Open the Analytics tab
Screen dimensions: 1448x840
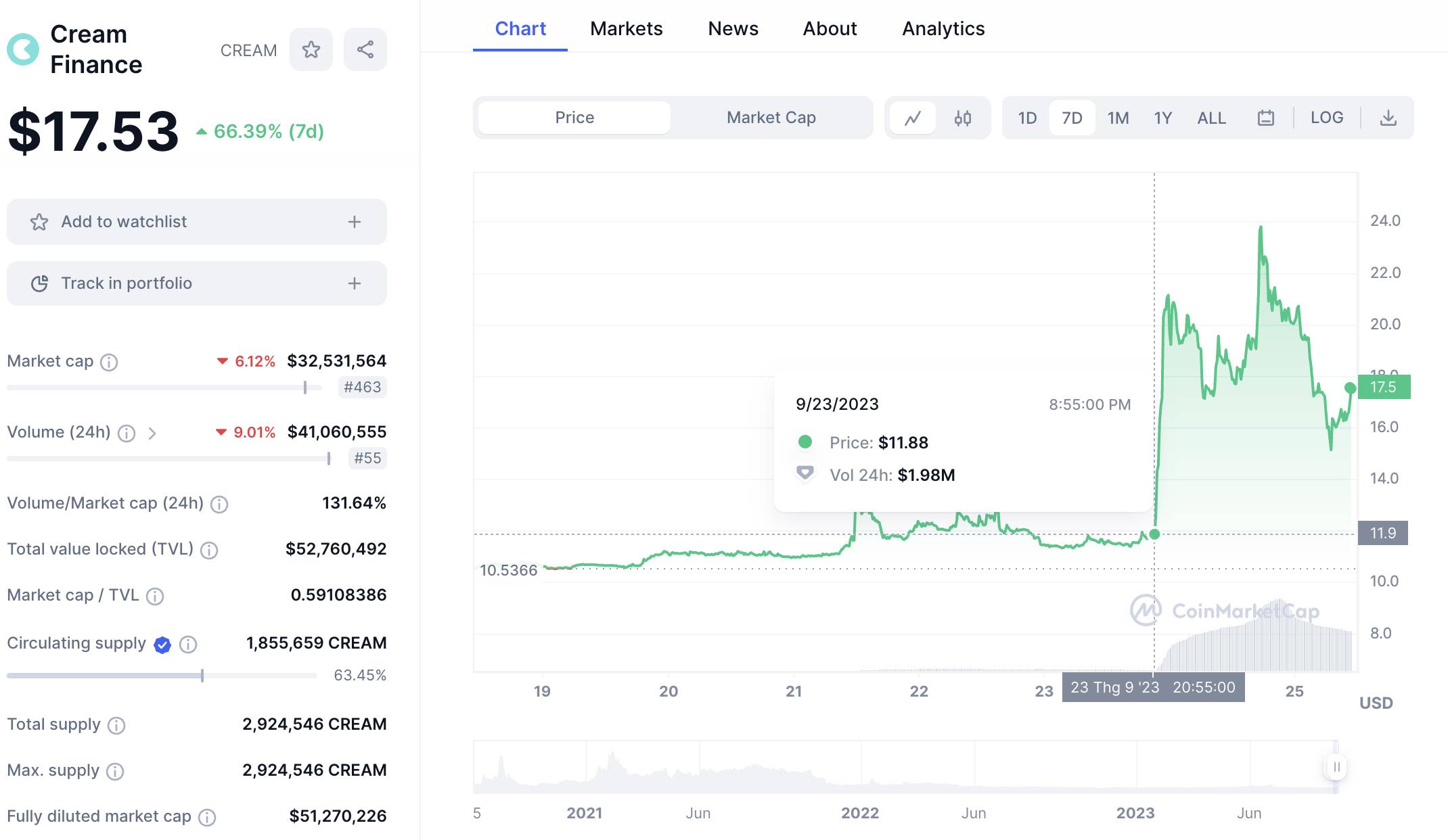coord(943,28)
